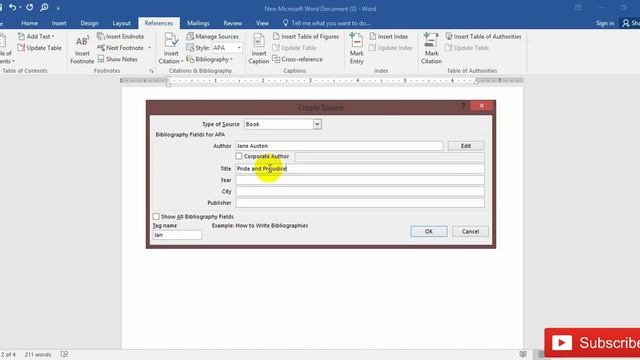640x360 pixels.
Task: Click the Tag name field
Action: point(177,235)
